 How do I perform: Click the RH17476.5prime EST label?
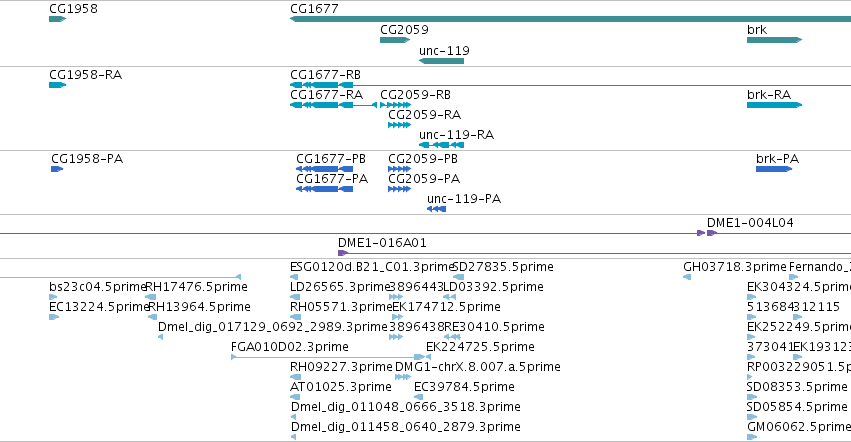pyautogui.click(x=196, y=287)
